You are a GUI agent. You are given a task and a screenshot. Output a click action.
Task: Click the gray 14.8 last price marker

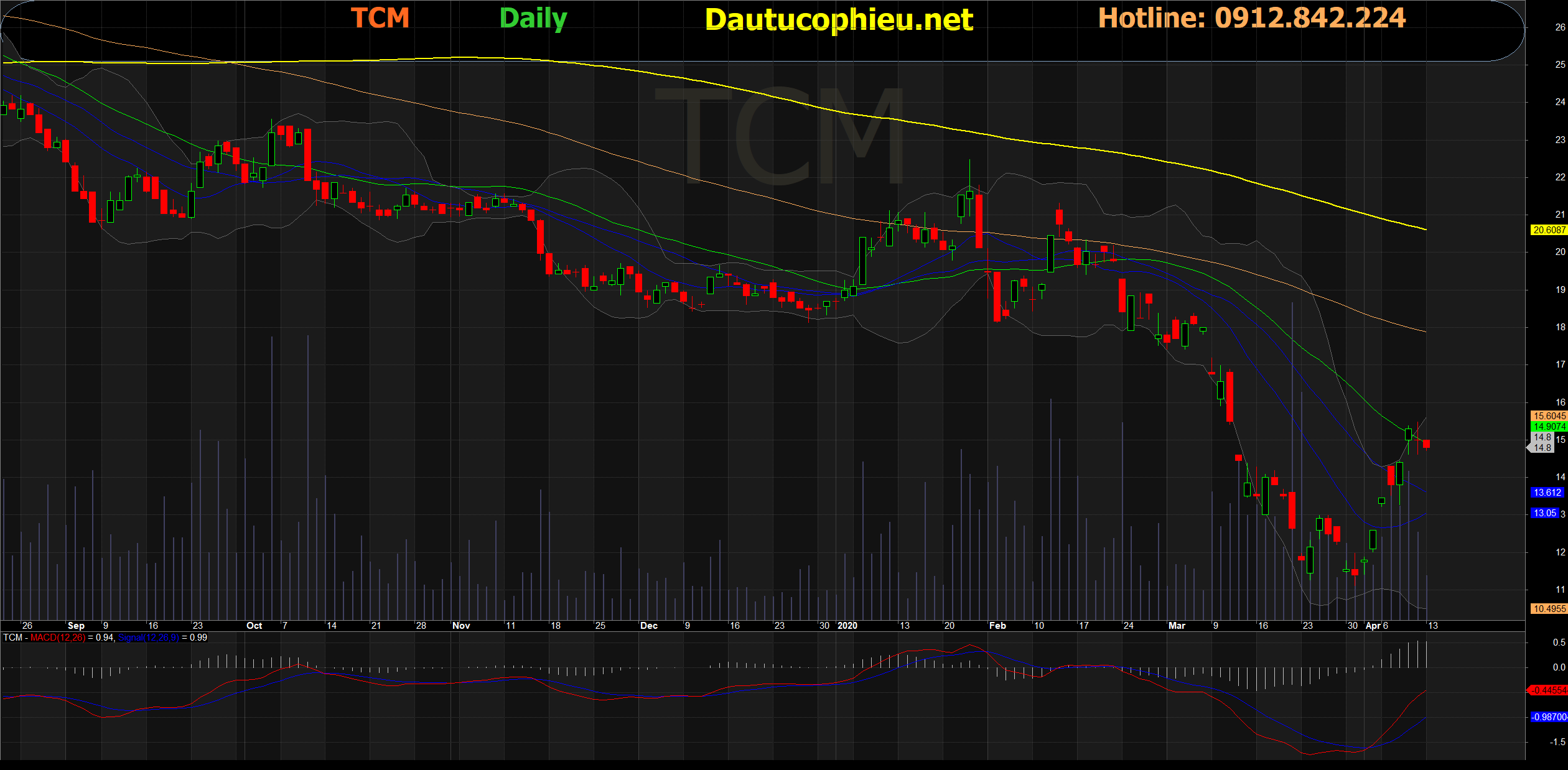coord(1542,447)
